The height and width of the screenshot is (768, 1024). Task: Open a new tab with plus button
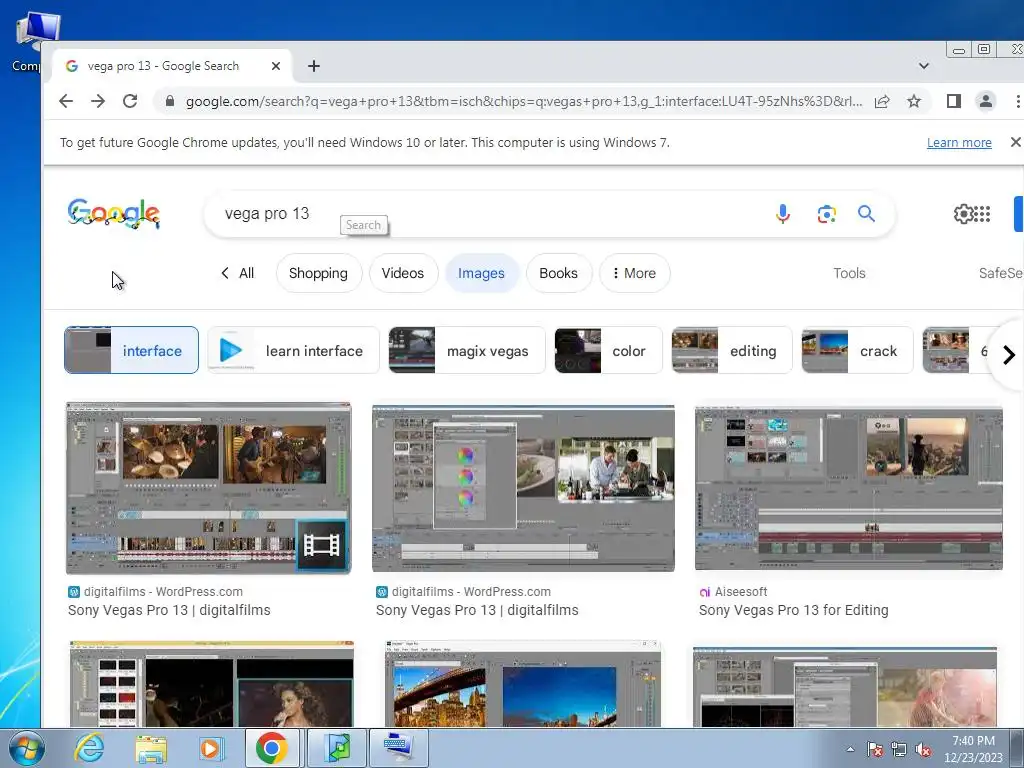tap(314, 66)
